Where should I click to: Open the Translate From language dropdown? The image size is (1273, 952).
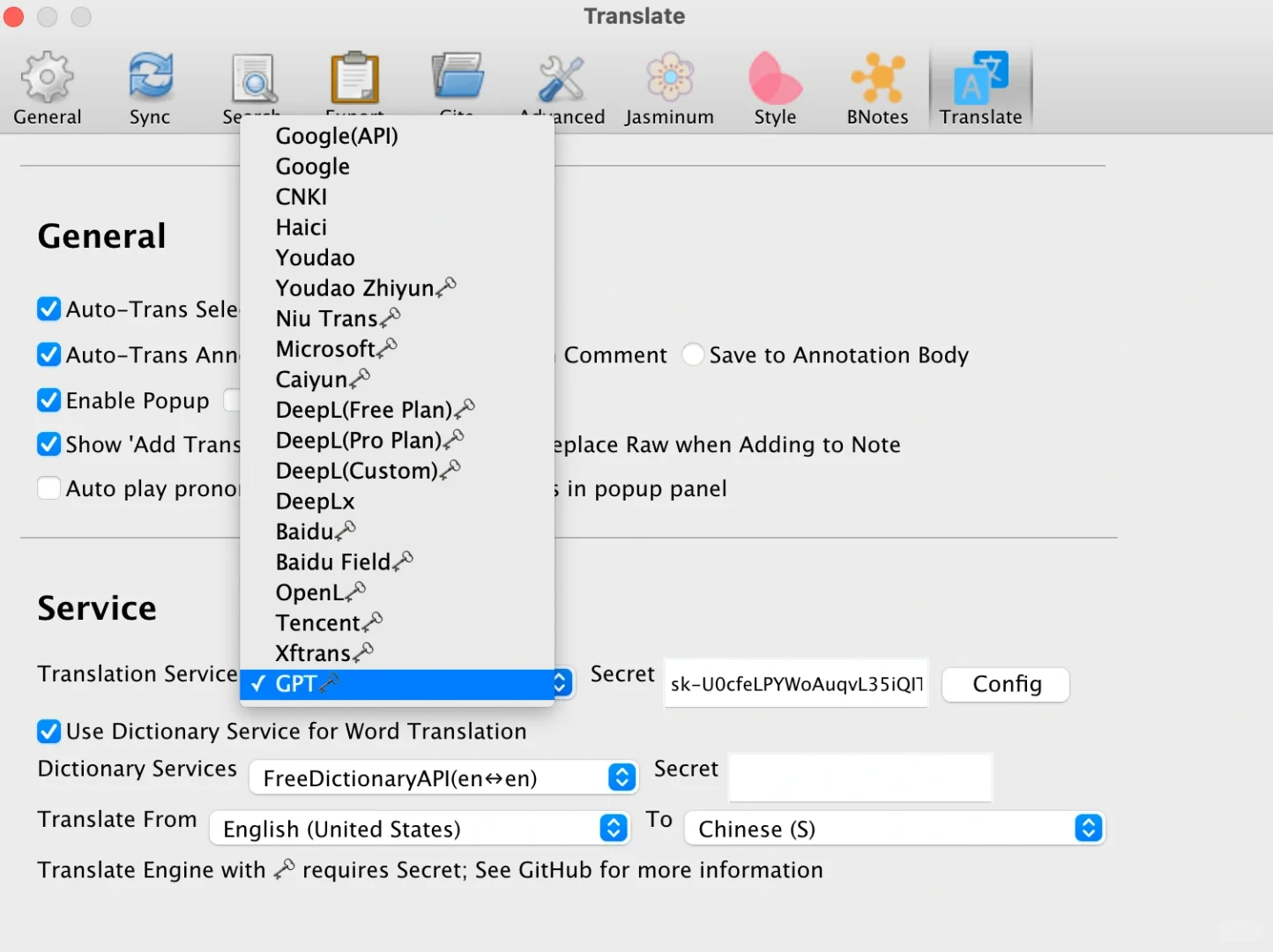pyautogui.click(x=419, y=829)
